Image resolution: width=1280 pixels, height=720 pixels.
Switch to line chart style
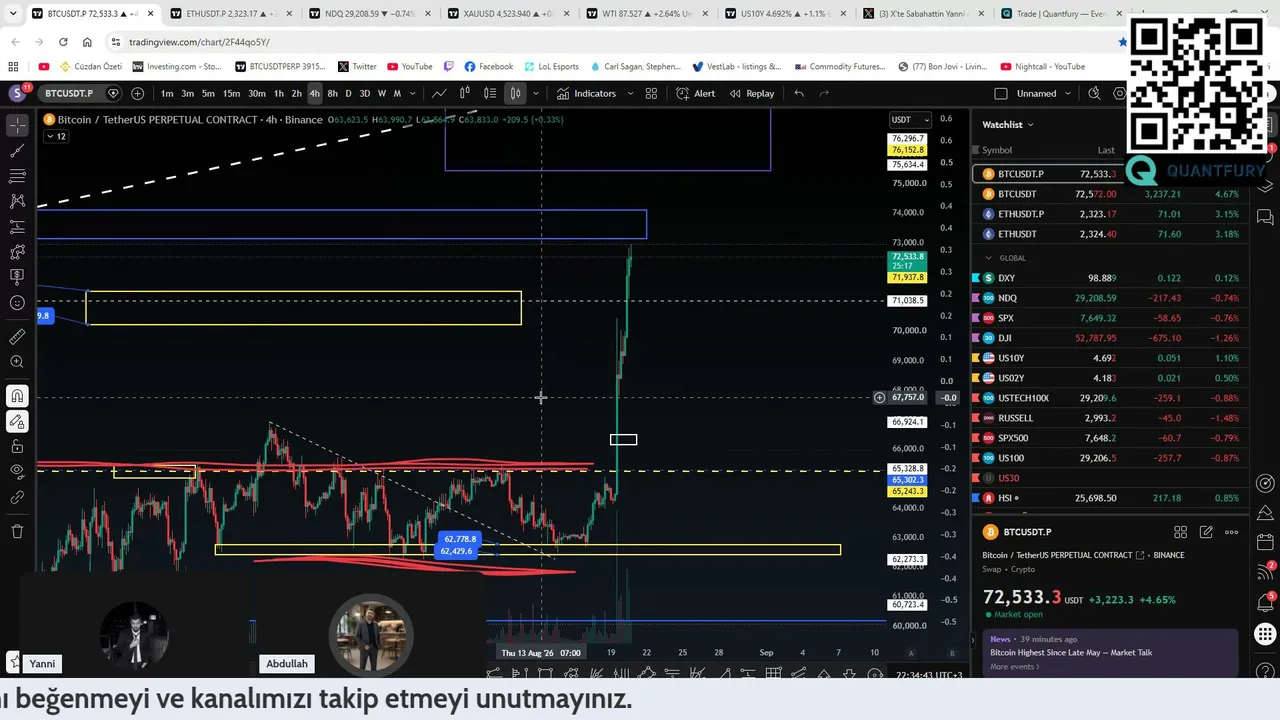tap(439, 93)
